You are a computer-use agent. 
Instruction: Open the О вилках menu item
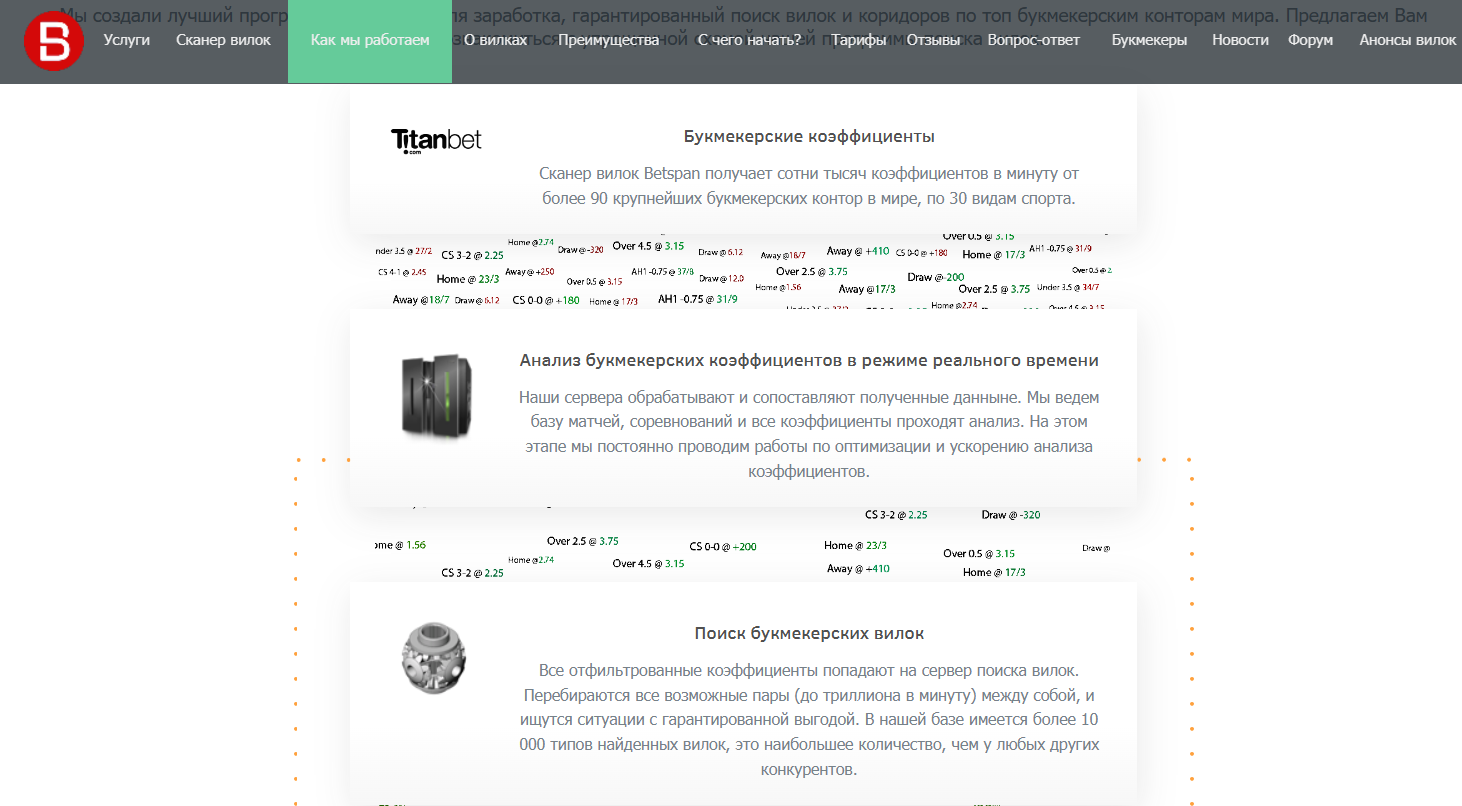coord(496,40)
